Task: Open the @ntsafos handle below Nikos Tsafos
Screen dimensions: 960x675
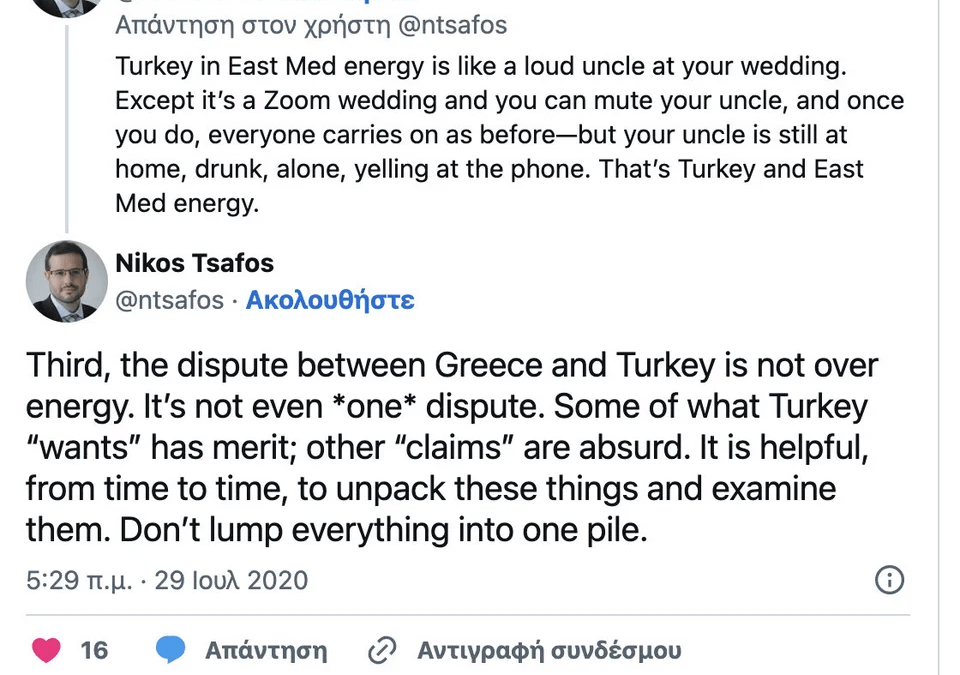Action: click(170, 300)
